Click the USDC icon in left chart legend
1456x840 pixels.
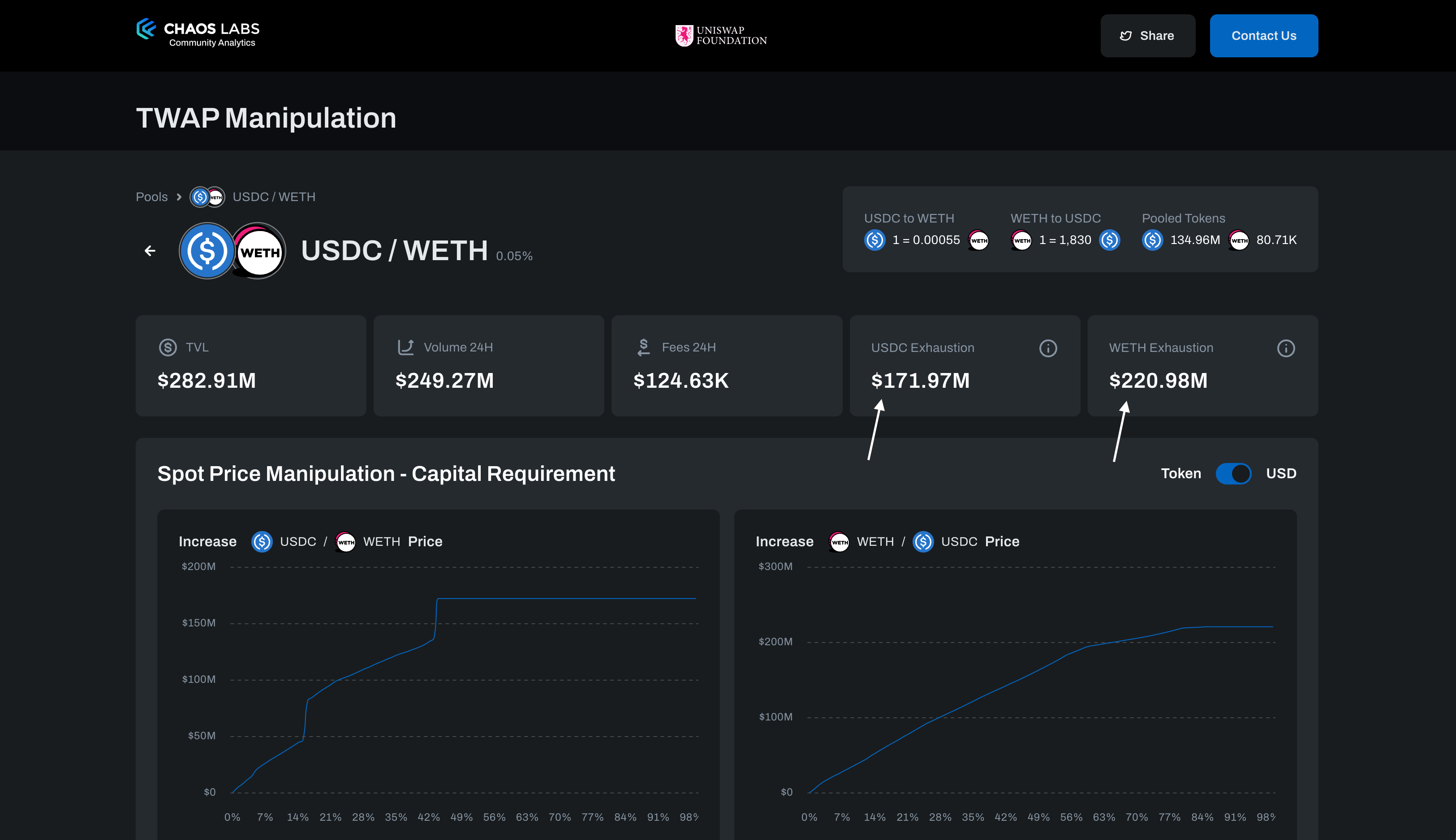[x=262, y=542]
